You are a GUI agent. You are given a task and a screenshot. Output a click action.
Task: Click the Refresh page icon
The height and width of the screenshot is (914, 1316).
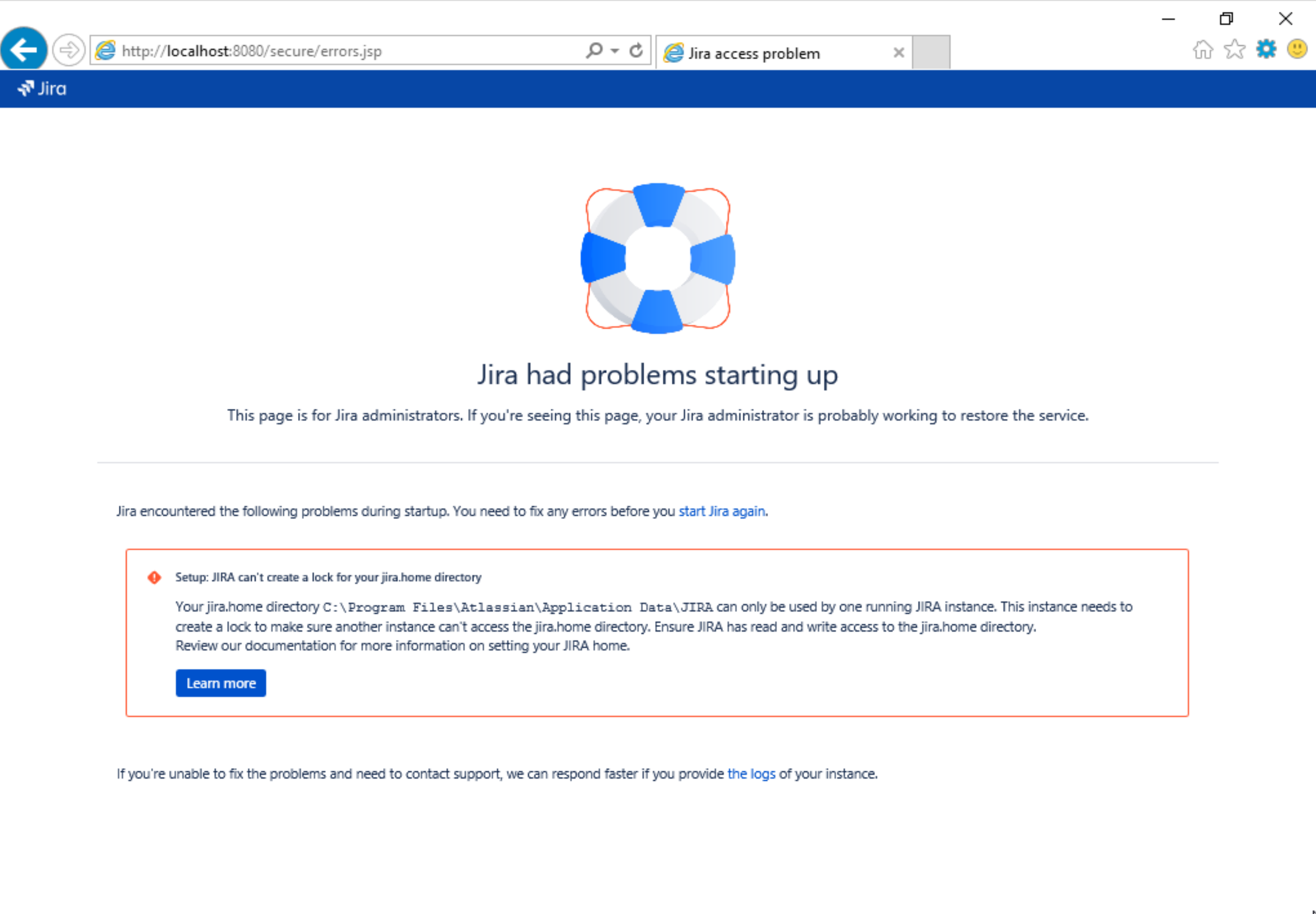[636, 51]
